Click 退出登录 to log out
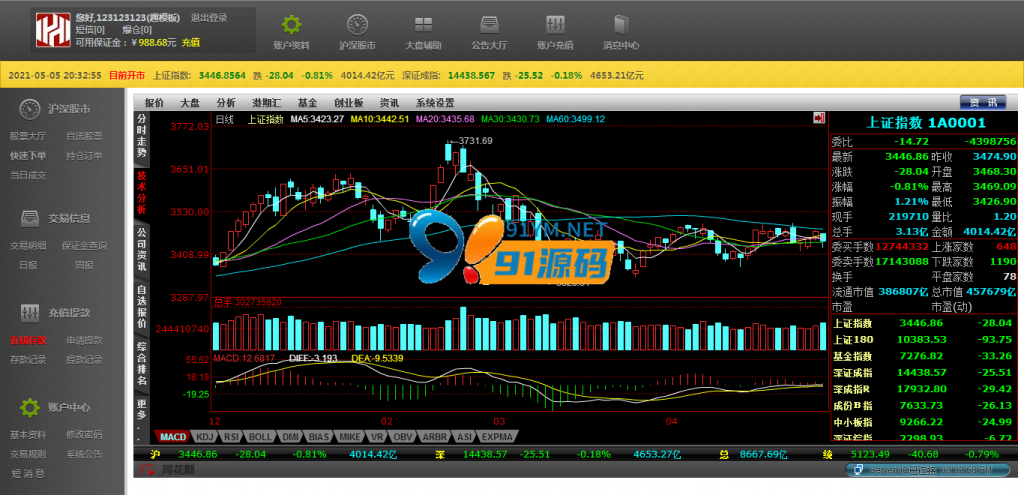Screen dimensions: 1024x495 pos(209,18)
